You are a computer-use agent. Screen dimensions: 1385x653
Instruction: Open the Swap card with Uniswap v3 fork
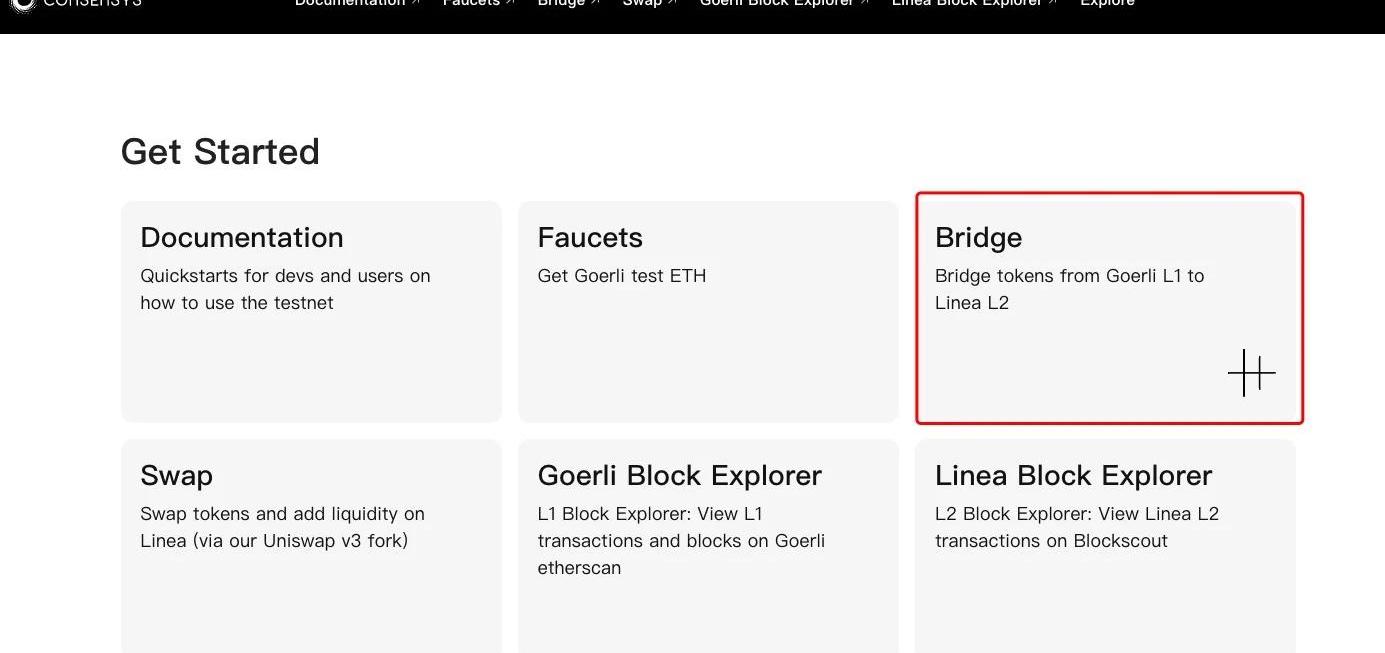pyautogui.click(x=311, y=546)
